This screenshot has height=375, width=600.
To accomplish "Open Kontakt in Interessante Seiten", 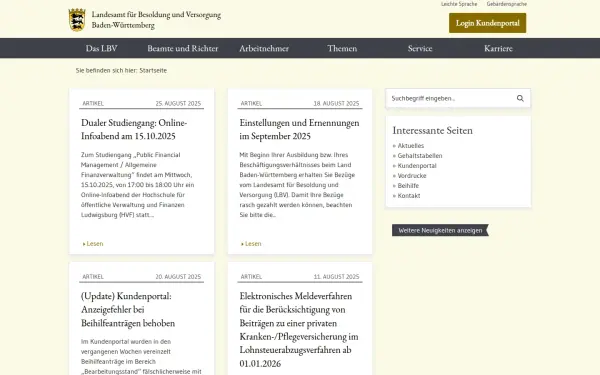I will coord(409,196).
